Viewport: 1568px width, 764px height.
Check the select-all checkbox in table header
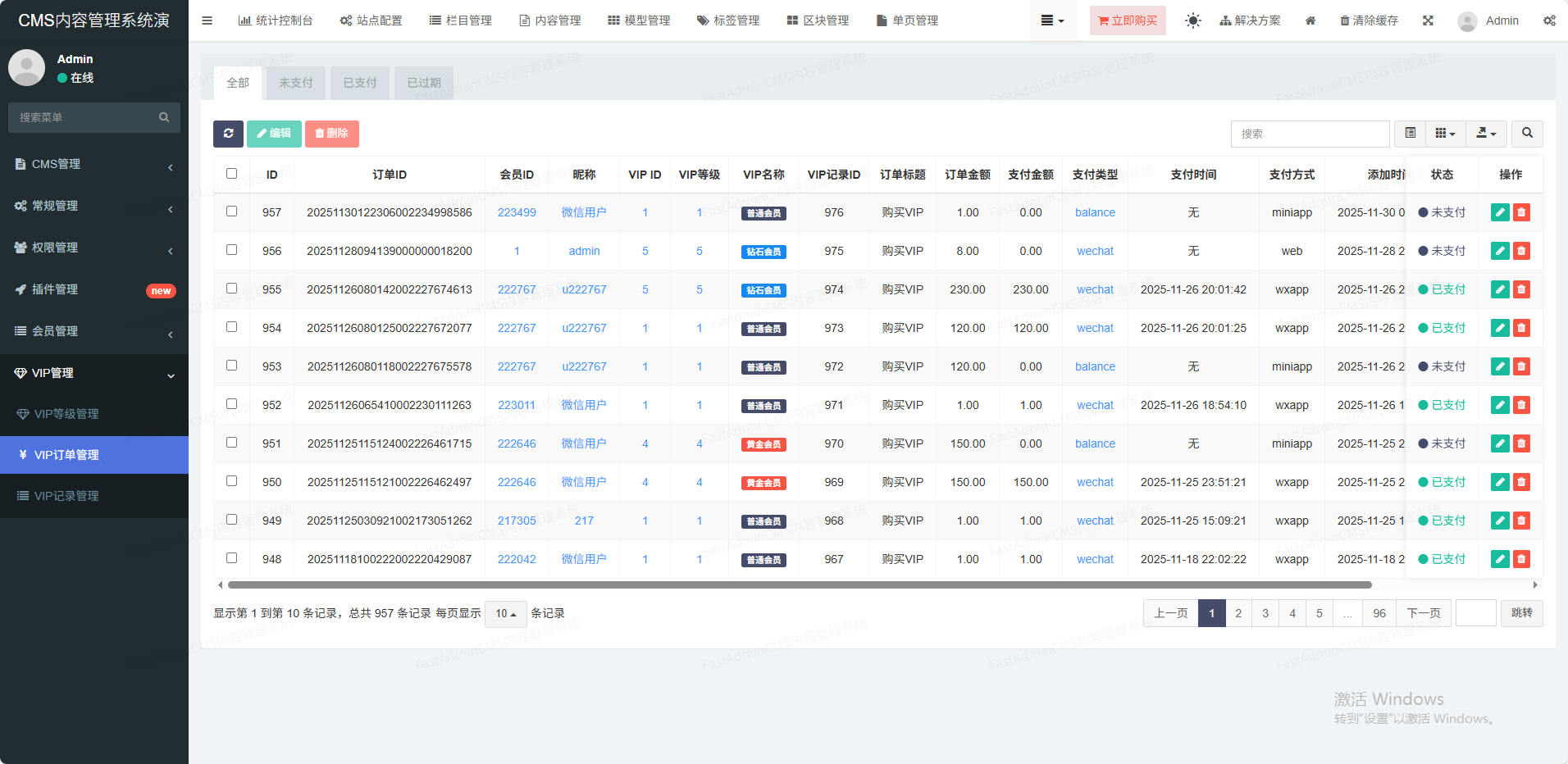[x=231, y=174]
